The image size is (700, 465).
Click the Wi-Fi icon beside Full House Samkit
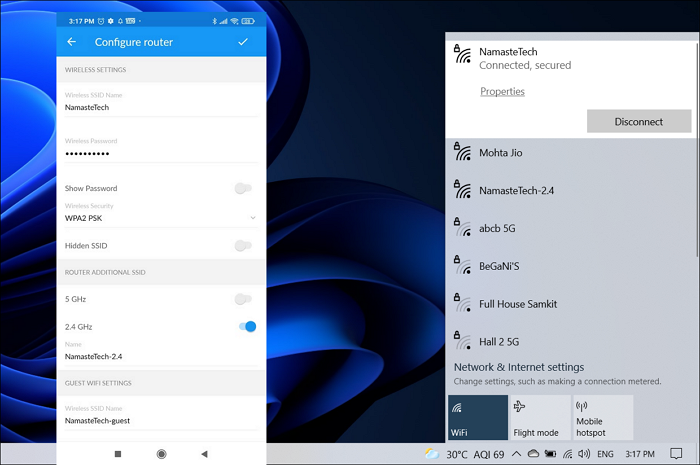point(463,303)
